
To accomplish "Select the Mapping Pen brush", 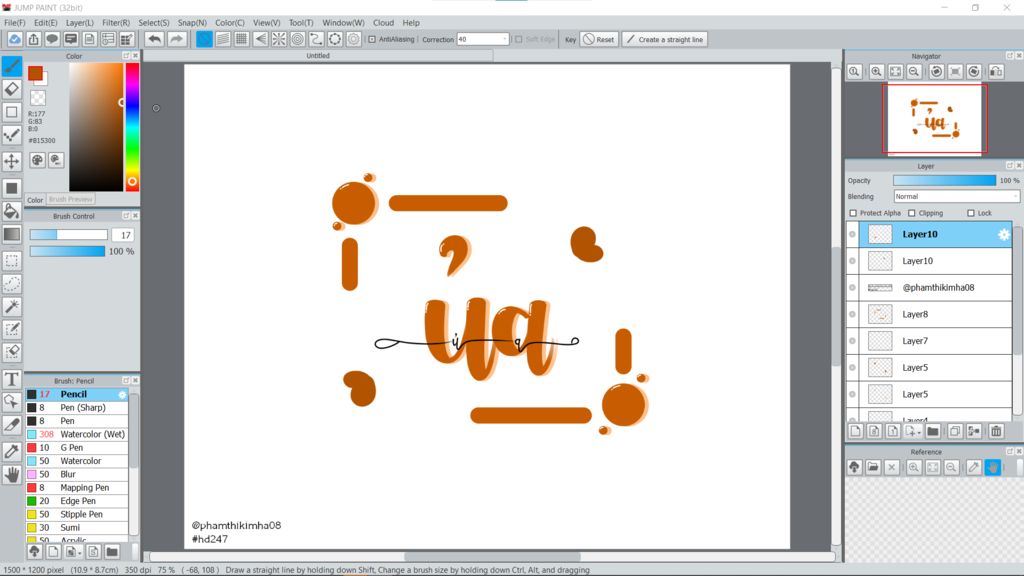I will 77,487.
